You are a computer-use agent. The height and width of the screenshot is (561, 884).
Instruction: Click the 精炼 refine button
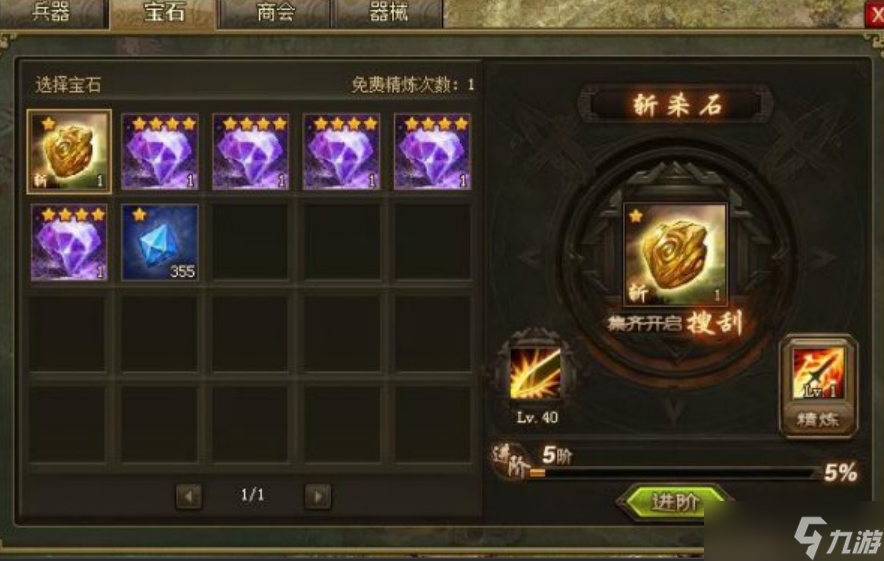point(818,419)
